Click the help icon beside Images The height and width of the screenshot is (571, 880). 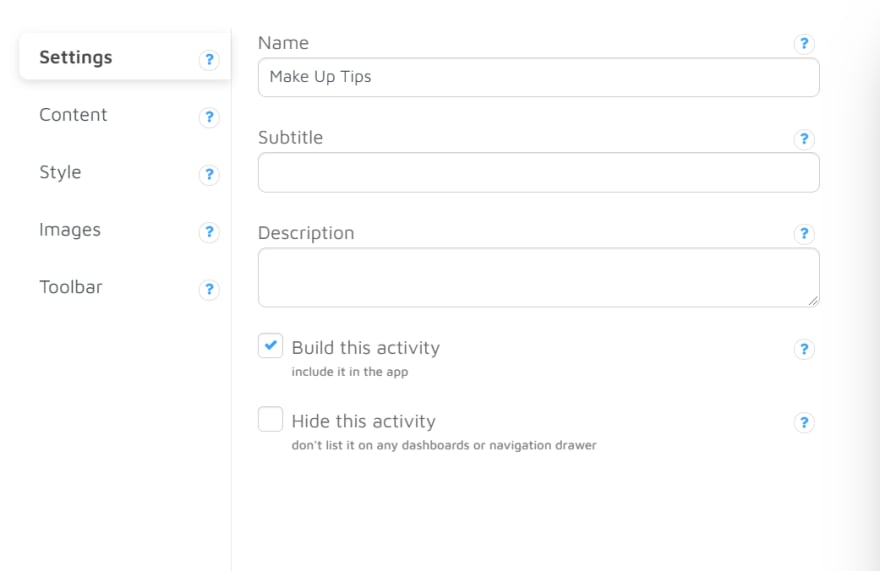click(209, 232)
